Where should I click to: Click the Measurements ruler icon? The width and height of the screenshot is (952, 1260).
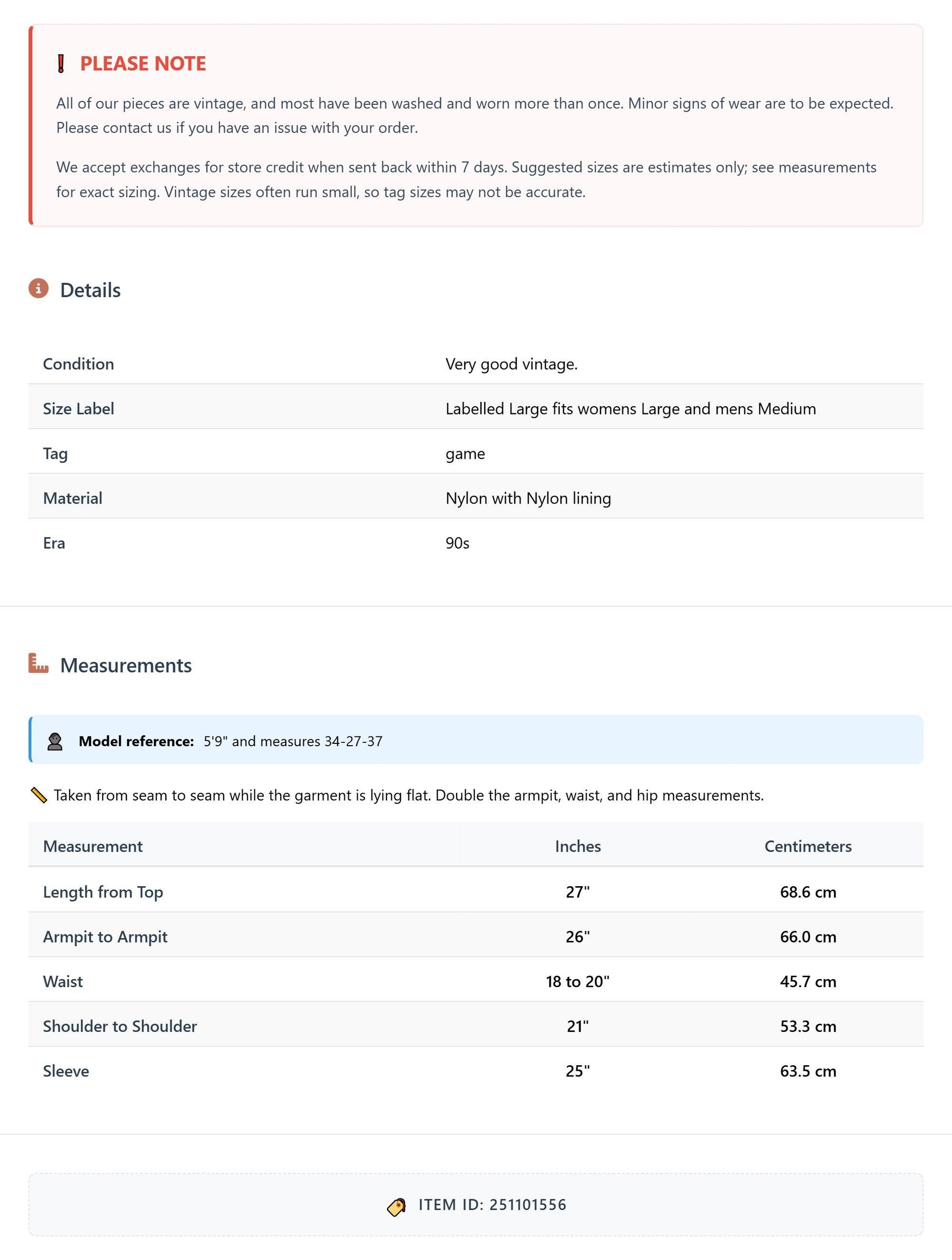[x=39, y=664]
